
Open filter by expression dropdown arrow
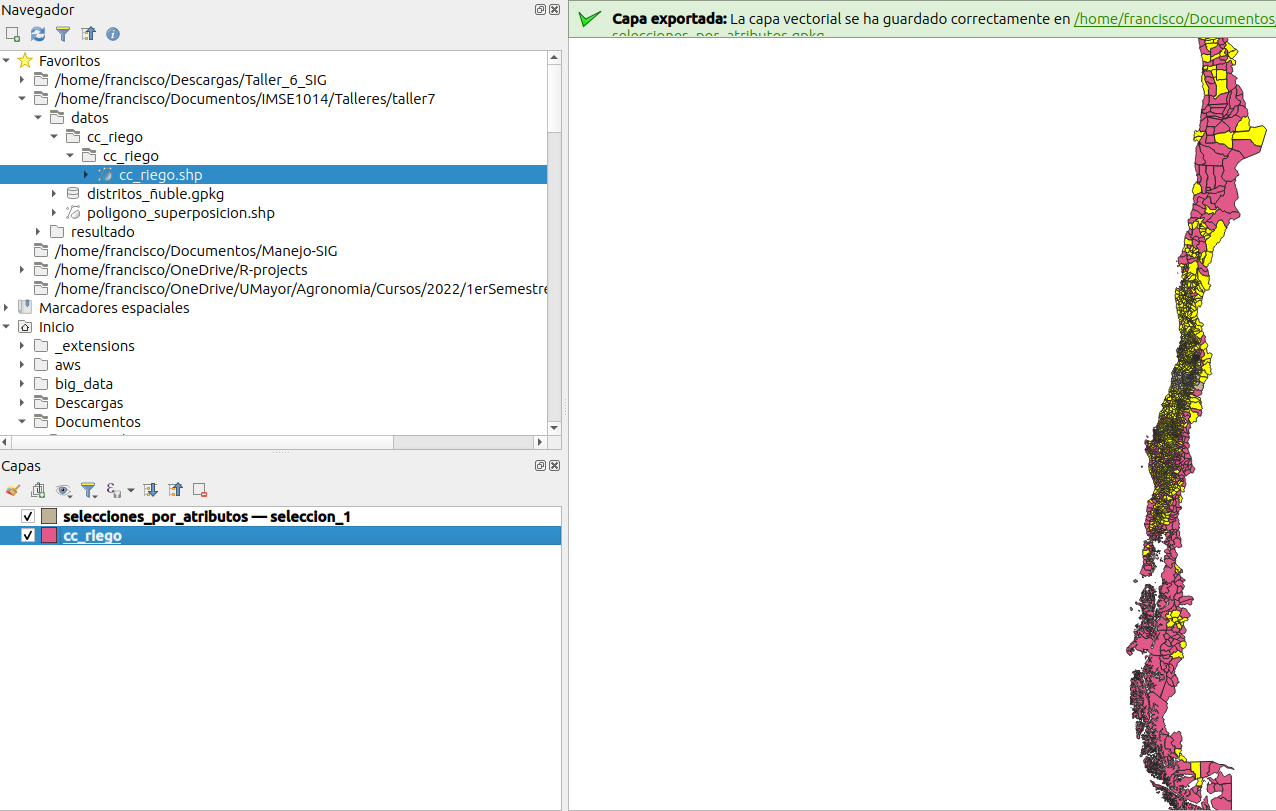(130, 491)
